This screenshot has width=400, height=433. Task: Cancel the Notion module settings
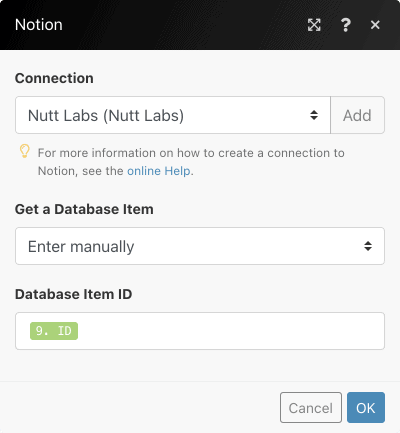coord(311,407)
